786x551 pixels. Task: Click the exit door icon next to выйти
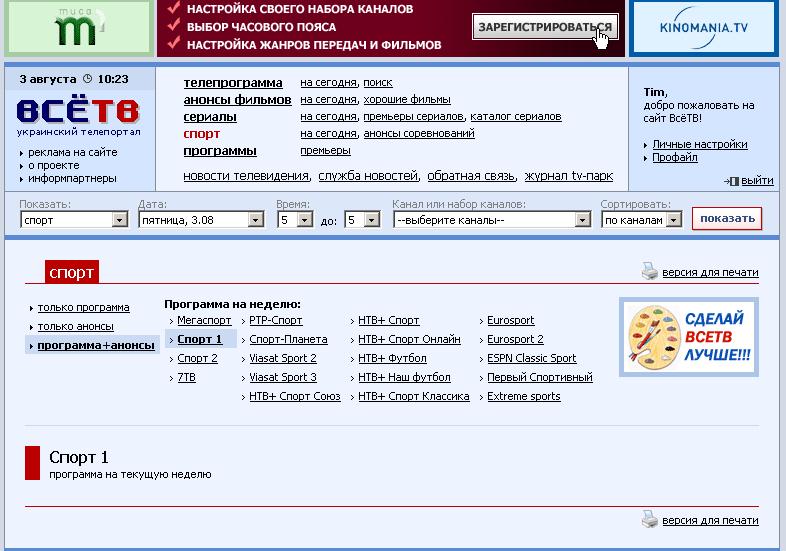[731, 181]
